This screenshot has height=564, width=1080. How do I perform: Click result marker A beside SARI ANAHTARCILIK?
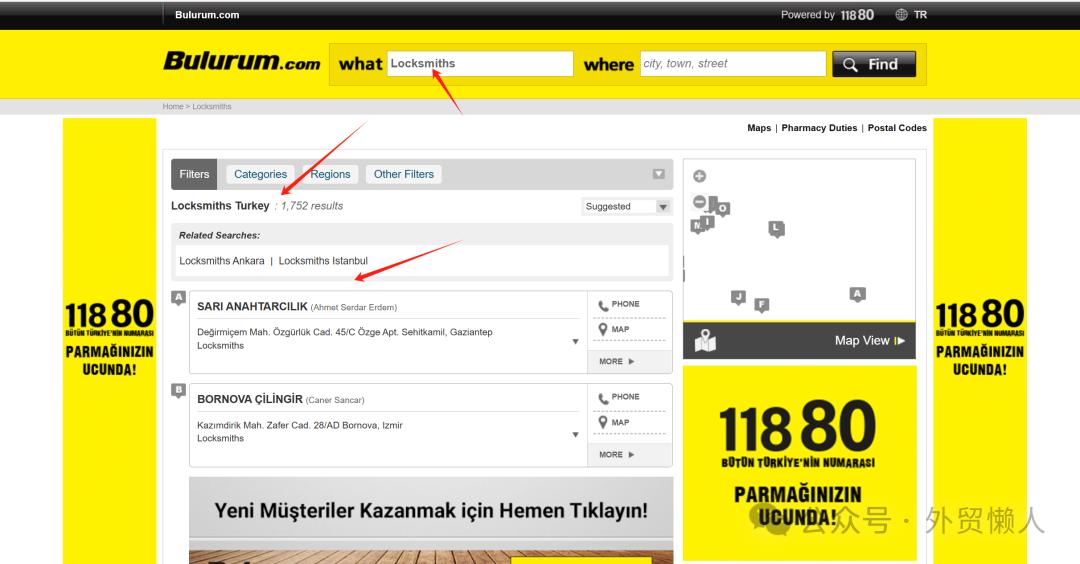[178, 297]
